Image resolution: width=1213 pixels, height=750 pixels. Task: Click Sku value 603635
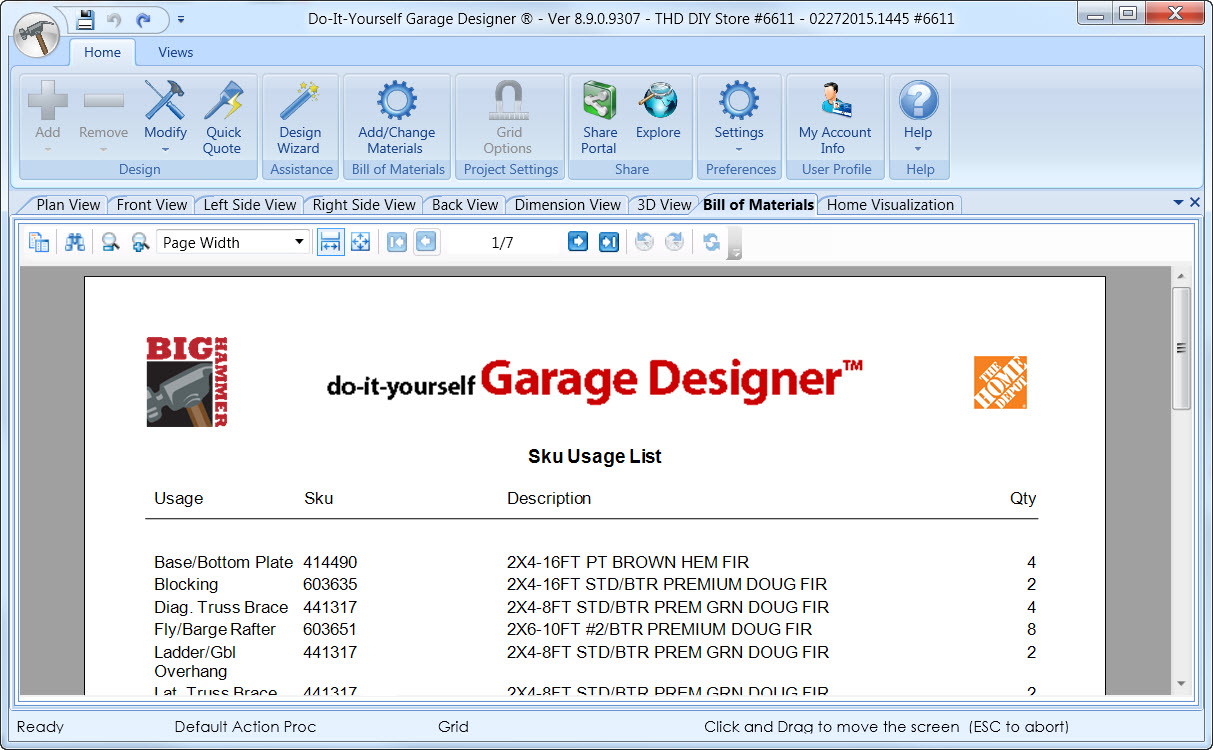(x=330, y=584)
